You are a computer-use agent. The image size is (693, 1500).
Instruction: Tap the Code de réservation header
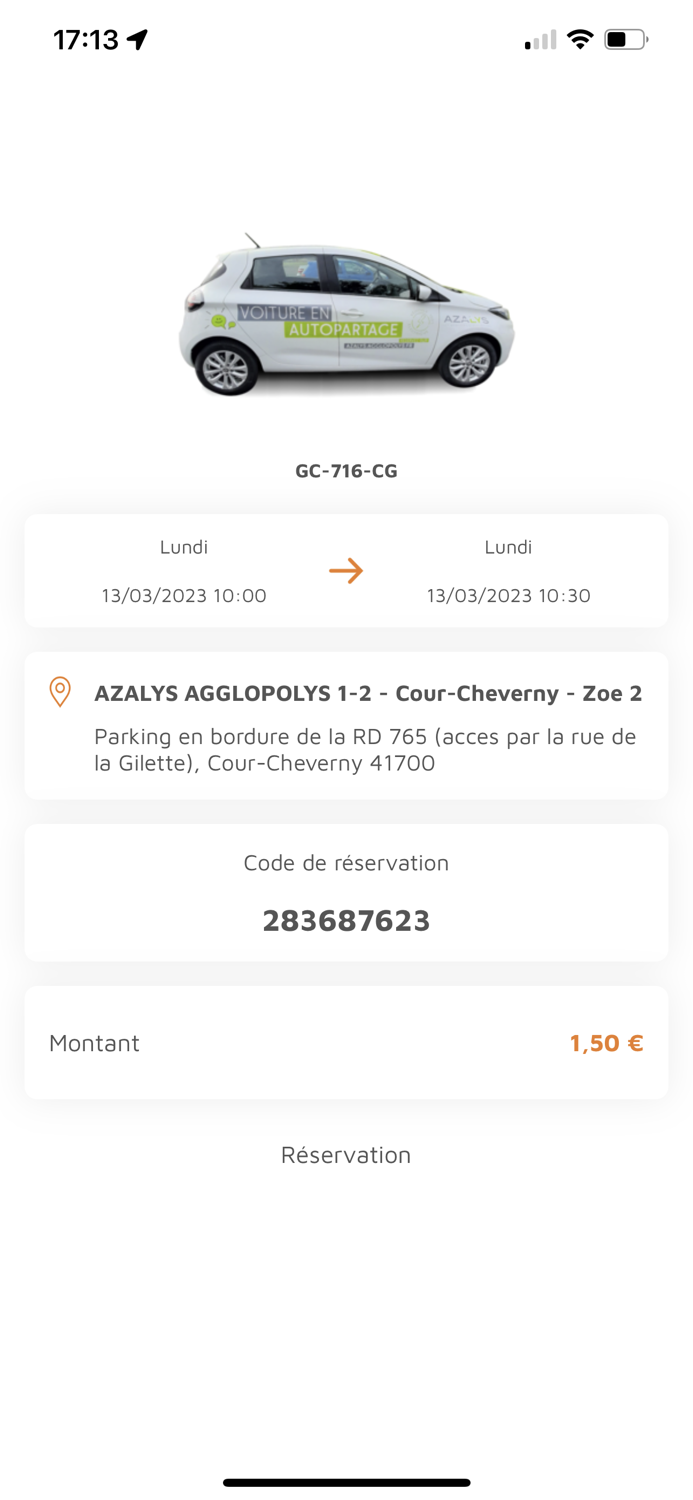[347, 862]
